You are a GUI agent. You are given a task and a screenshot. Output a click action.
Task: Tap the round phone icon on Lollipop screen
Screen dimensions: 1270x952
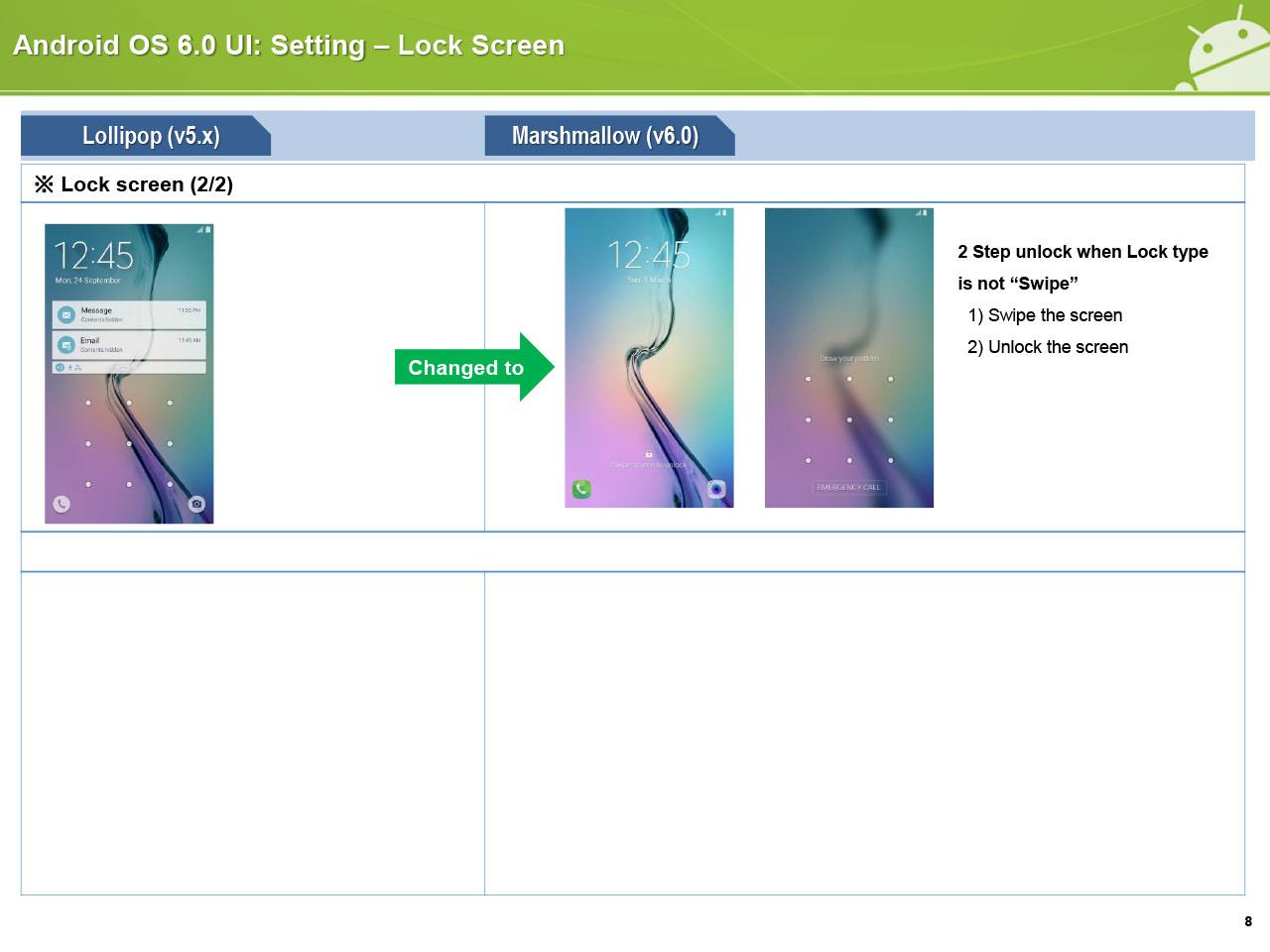[62, 504]
